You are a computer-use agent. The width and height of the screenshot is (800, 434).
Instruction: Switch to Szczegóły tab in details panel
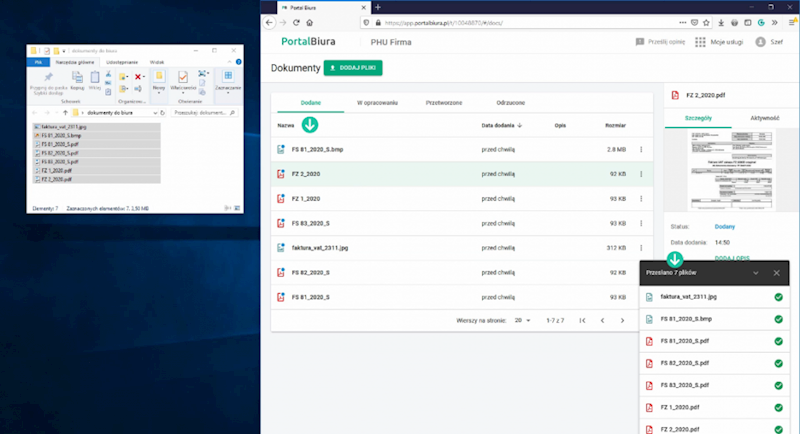coord(698,118)
